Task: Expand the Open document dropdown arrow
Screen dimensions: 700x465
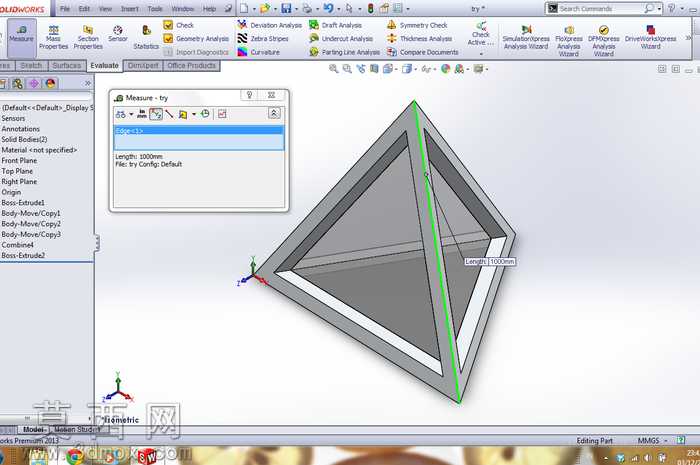Action: coord(275,9)
